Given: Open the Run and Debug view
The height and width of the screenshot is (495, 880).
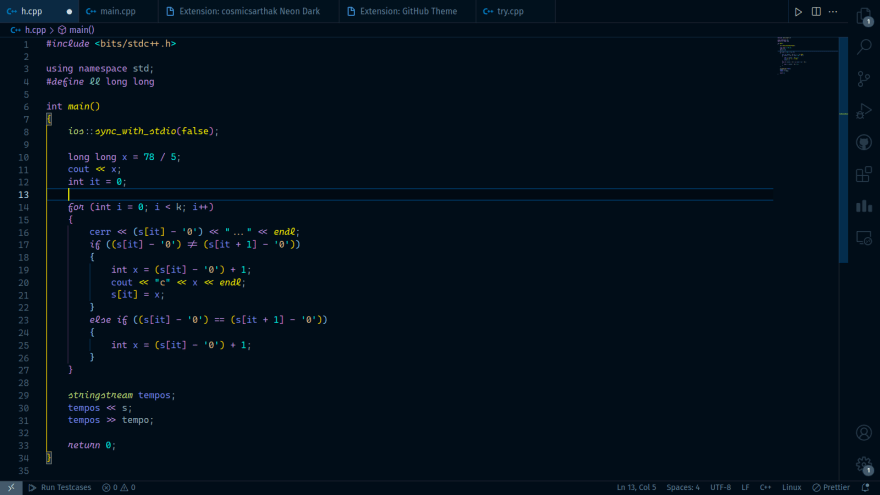Looking at the screenshot, I should click(864, 111).
